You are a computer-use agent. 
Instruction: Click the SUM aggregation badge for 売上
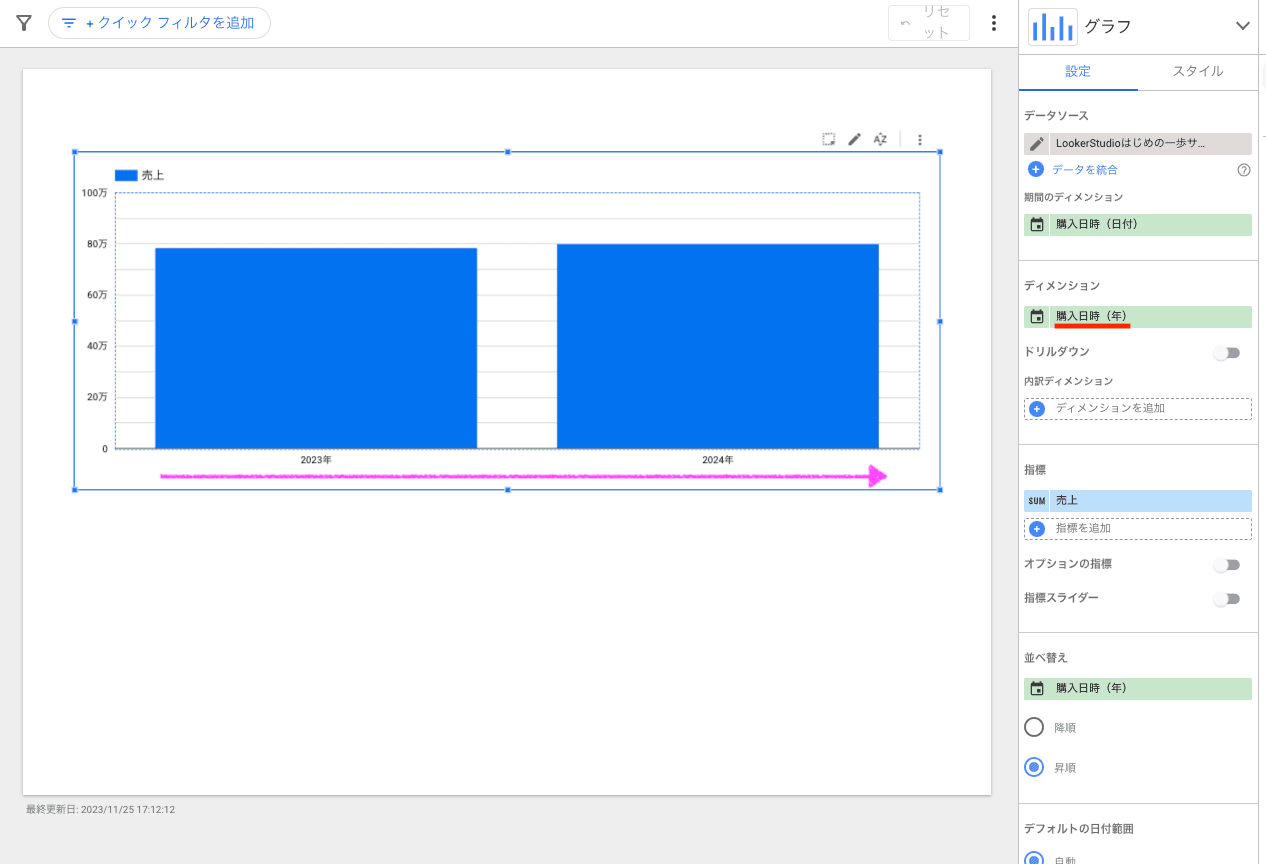tap(1036, 501)
